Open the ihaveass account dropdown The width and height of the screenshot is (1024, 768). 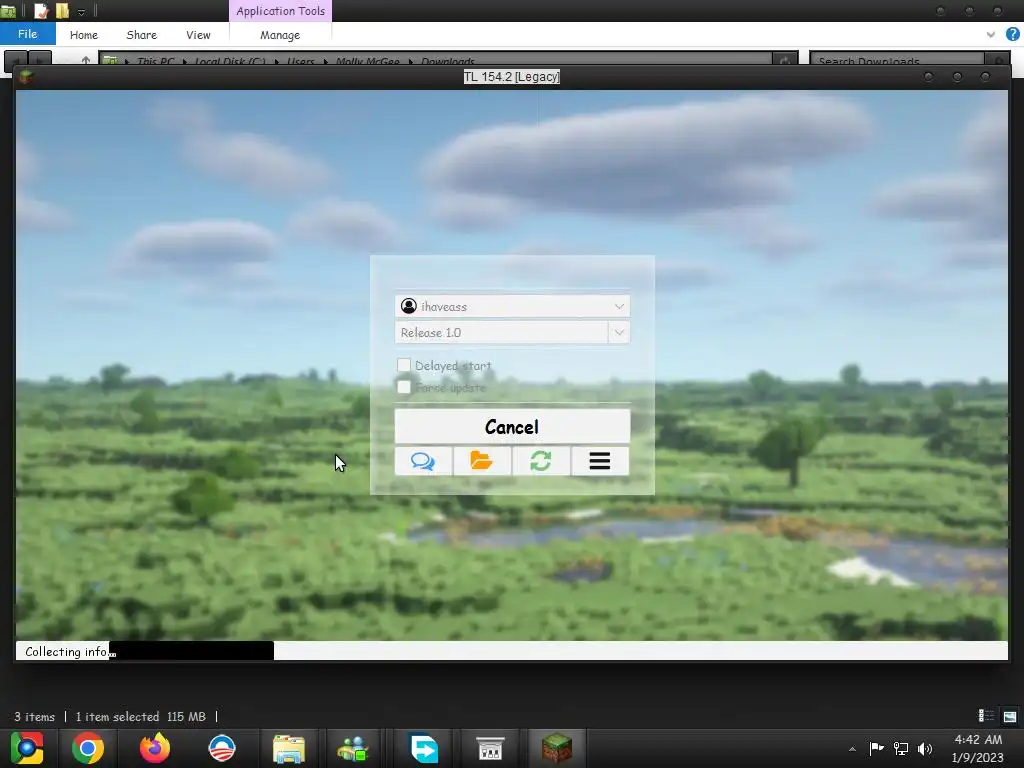(x=512, y=306)
